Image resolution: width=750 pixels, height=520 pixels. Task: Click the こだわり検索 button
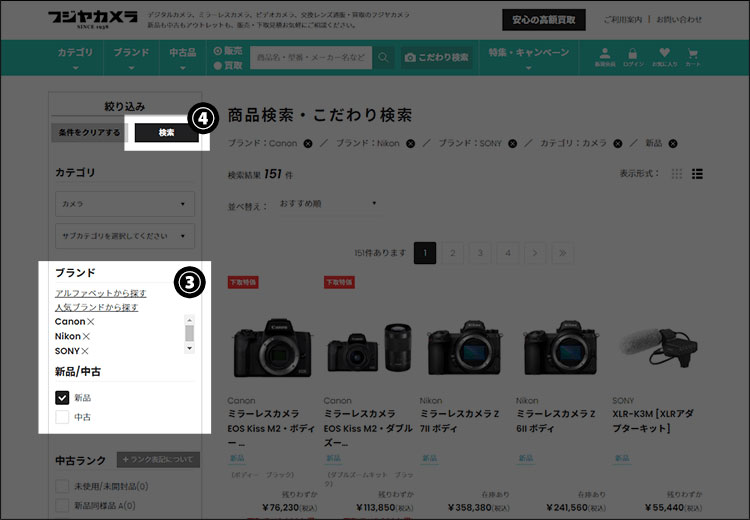point(437,57)
